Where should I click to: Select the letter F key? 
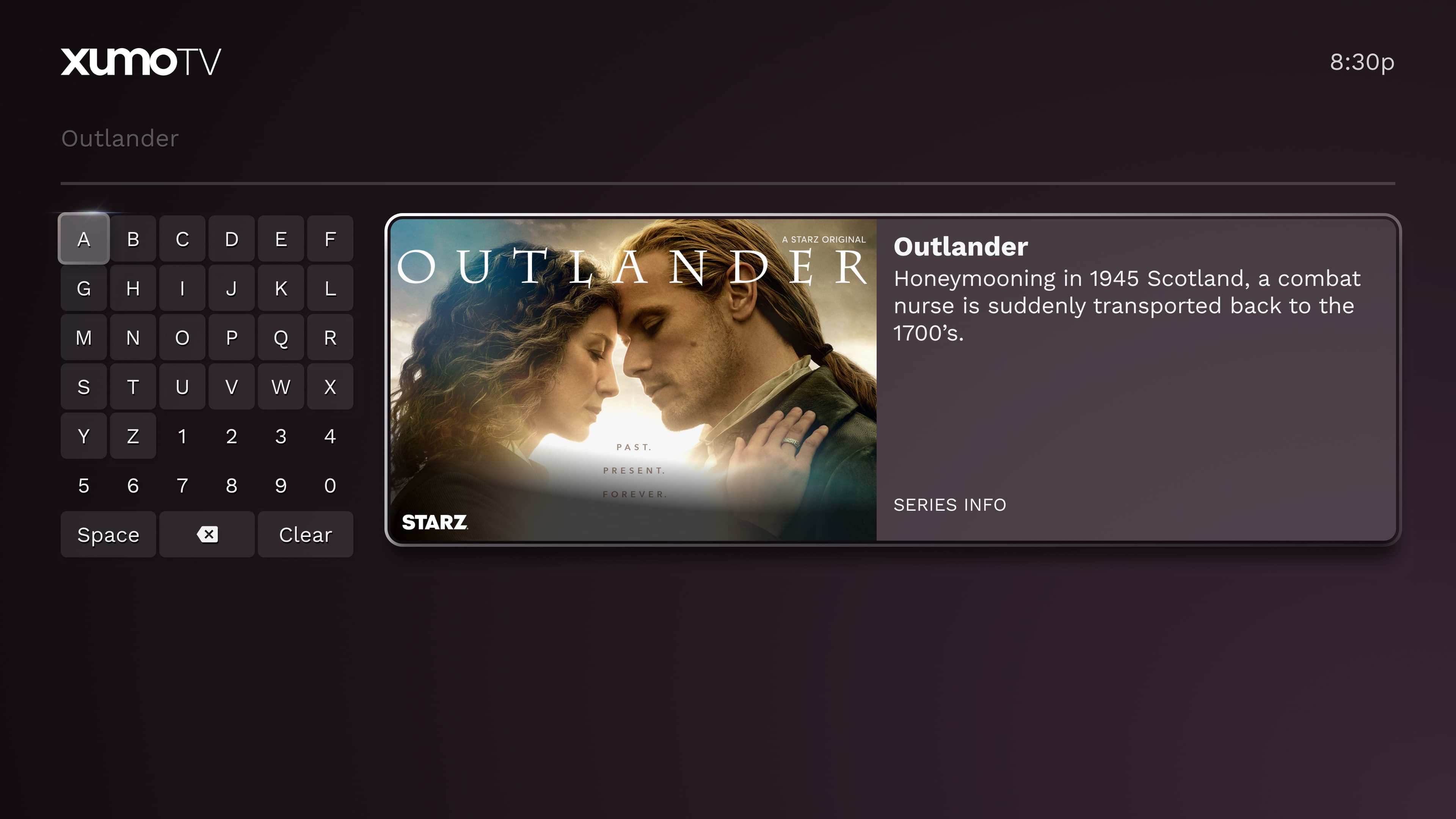click(x=330, y=238)
